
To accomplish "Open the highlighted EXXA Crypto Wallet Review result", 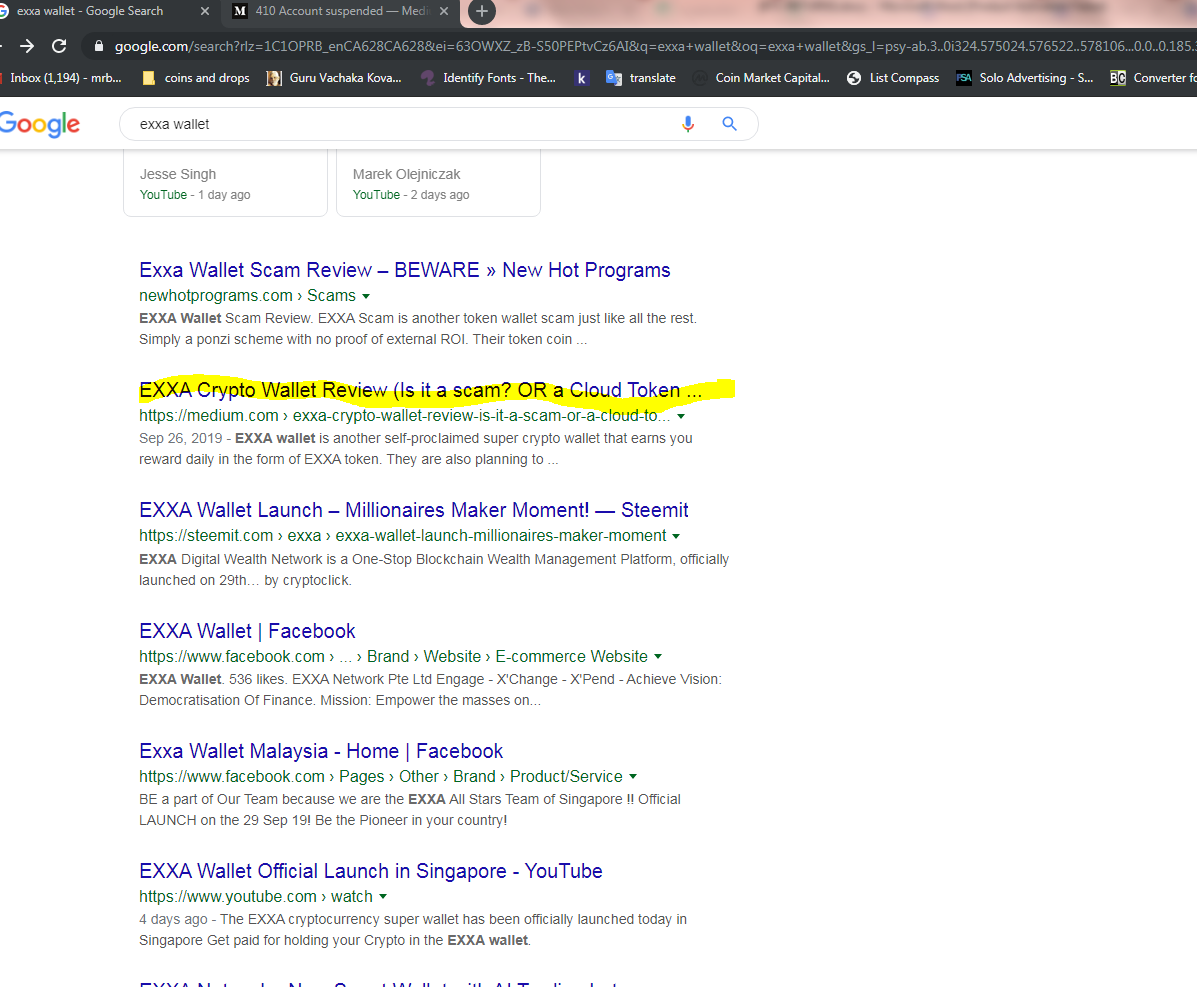I will (420, 390).
